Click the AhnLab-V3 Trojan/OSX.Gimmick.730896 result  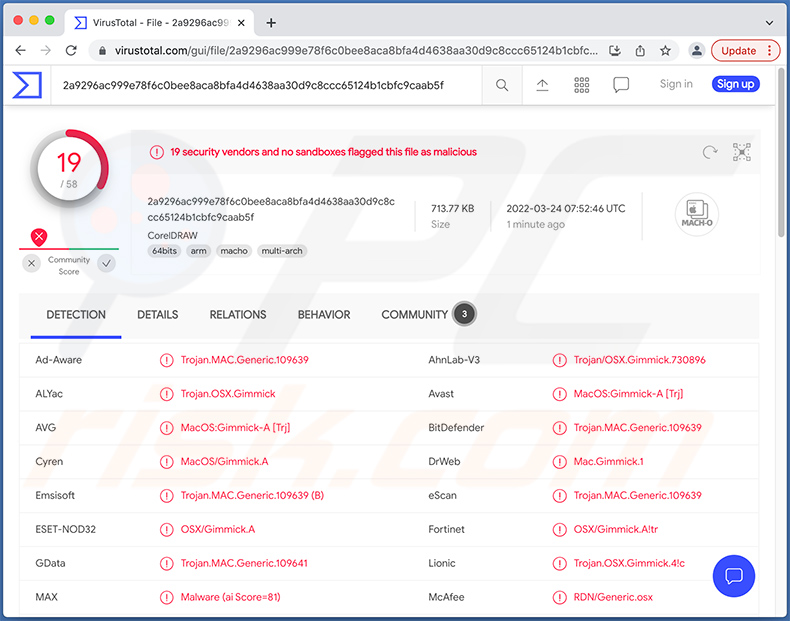pos(639,360)
